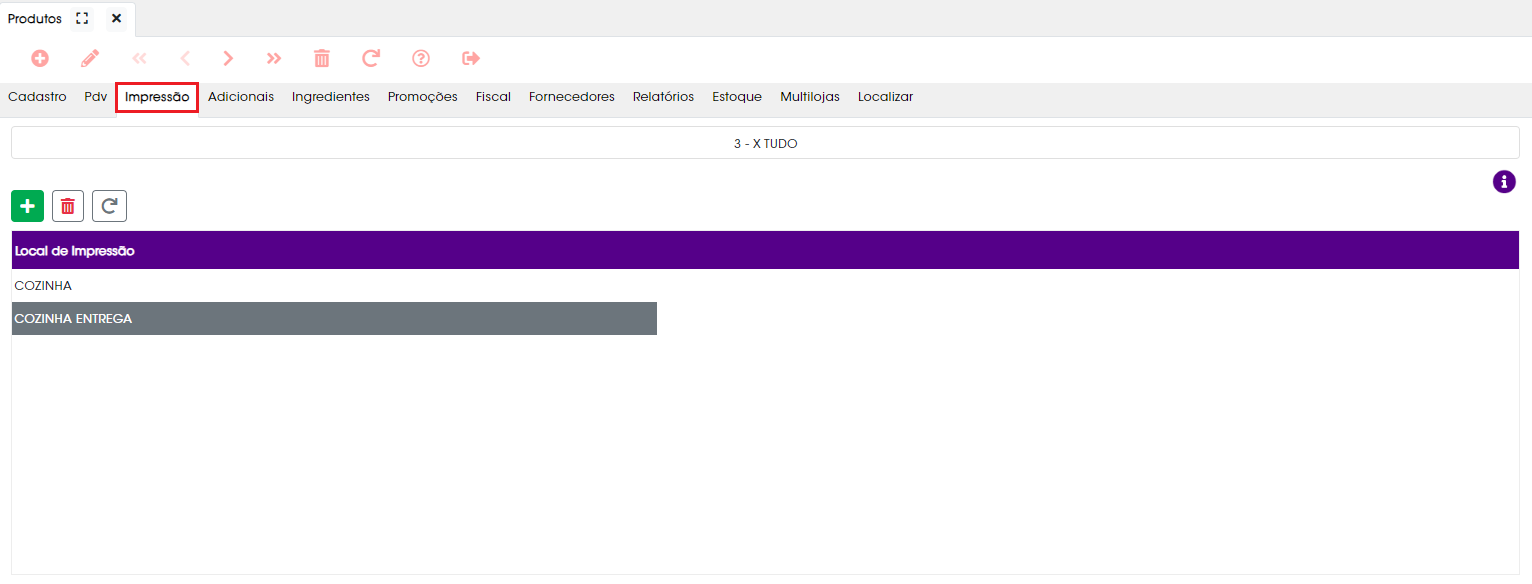Go to next record arrow
Screen dimensions: 1532x584
point(228,59)
